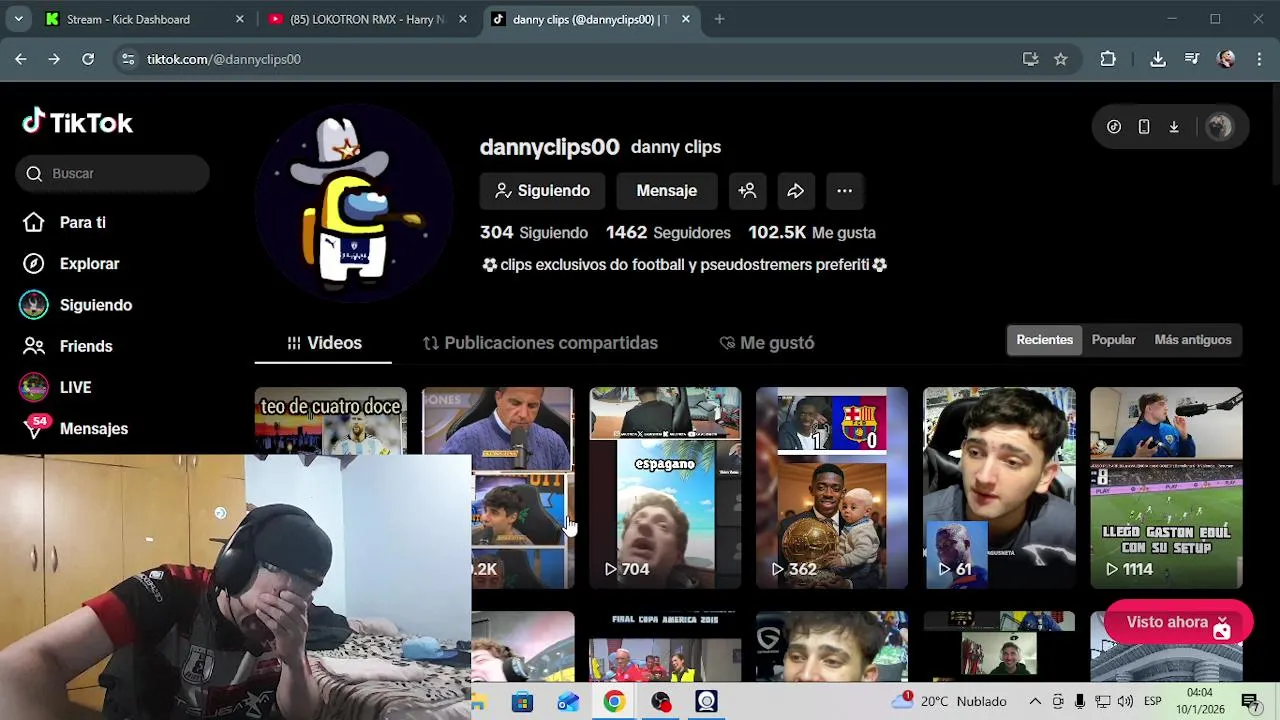Viewport: 1280px width, 720px height.
Task: Open the account avatar in TikTok header
Action: pos(1219,127)
